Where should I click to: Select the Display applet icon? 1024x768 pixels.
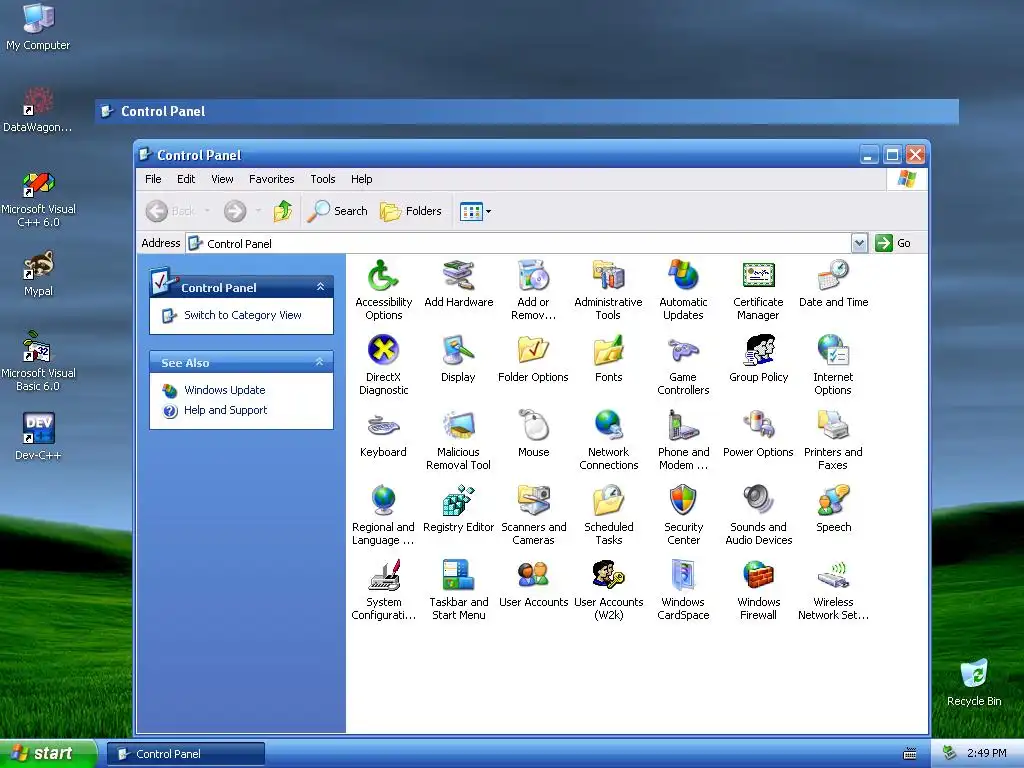458,351
